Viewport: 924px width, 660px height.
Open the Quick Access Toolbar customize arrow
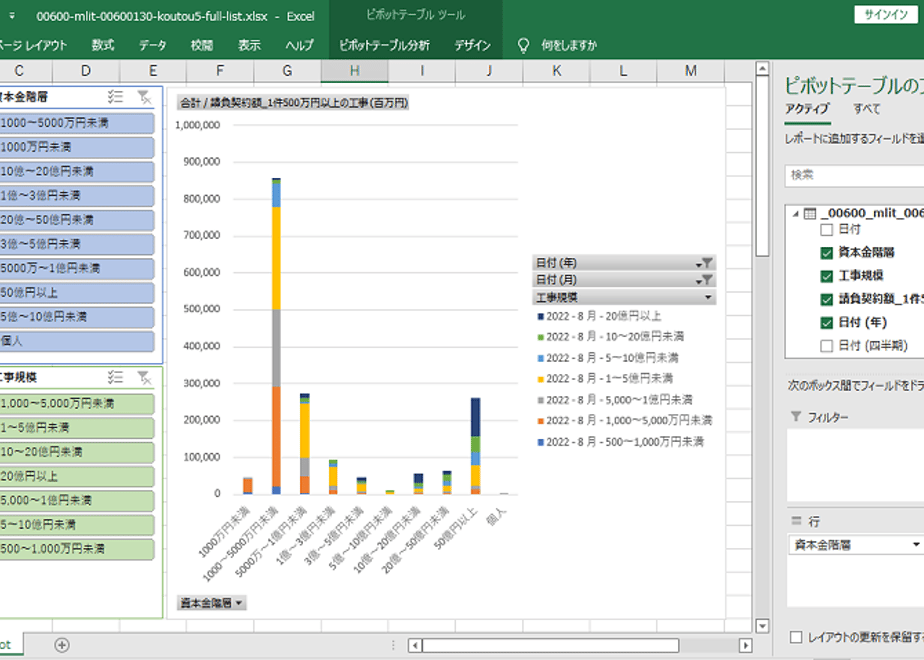tap(11, 16)
